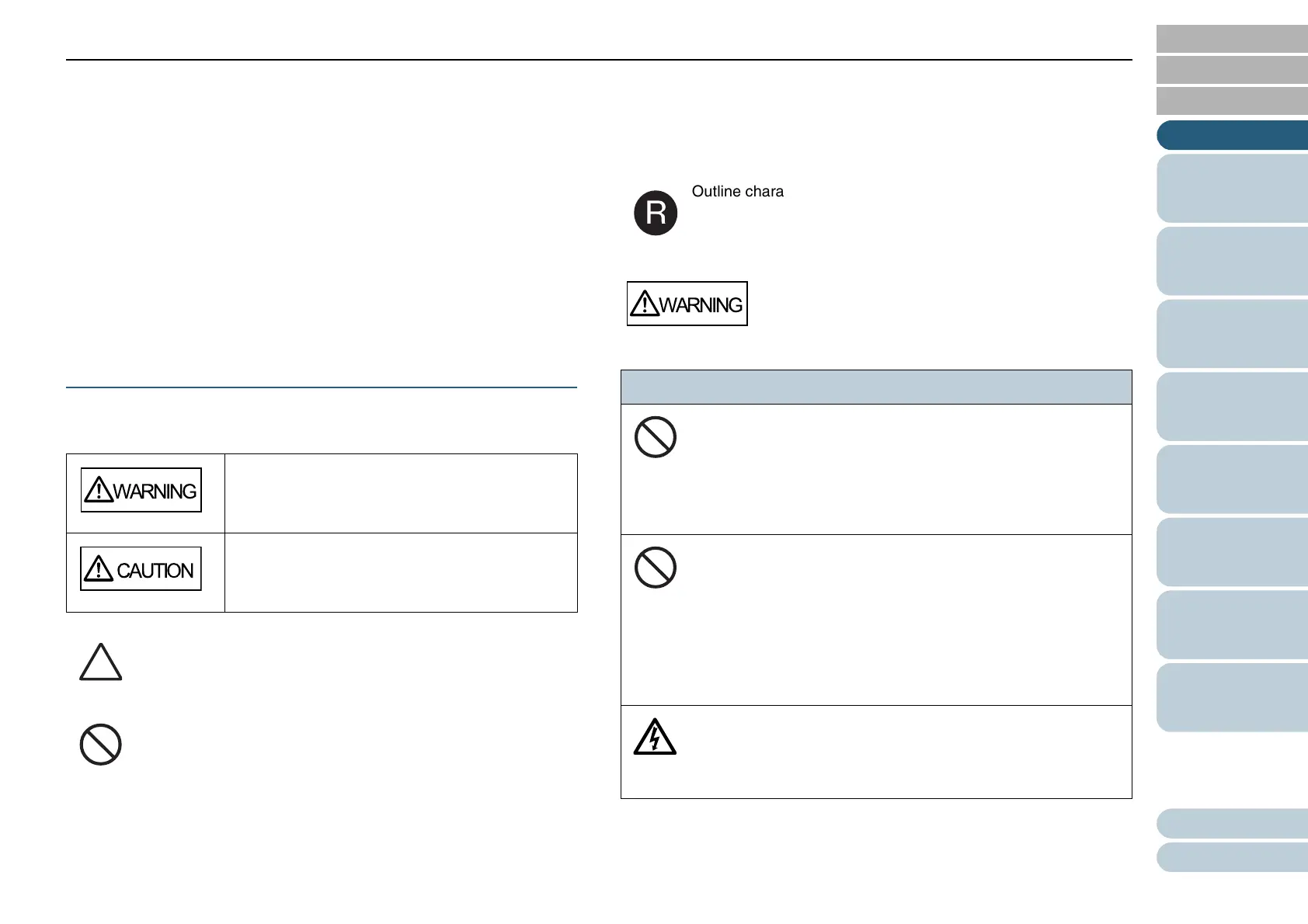Viewport: 1308px width, 924px height.
Task: Click the prohibition symbol beneath the empty triangle
Action: pos(101,745)
